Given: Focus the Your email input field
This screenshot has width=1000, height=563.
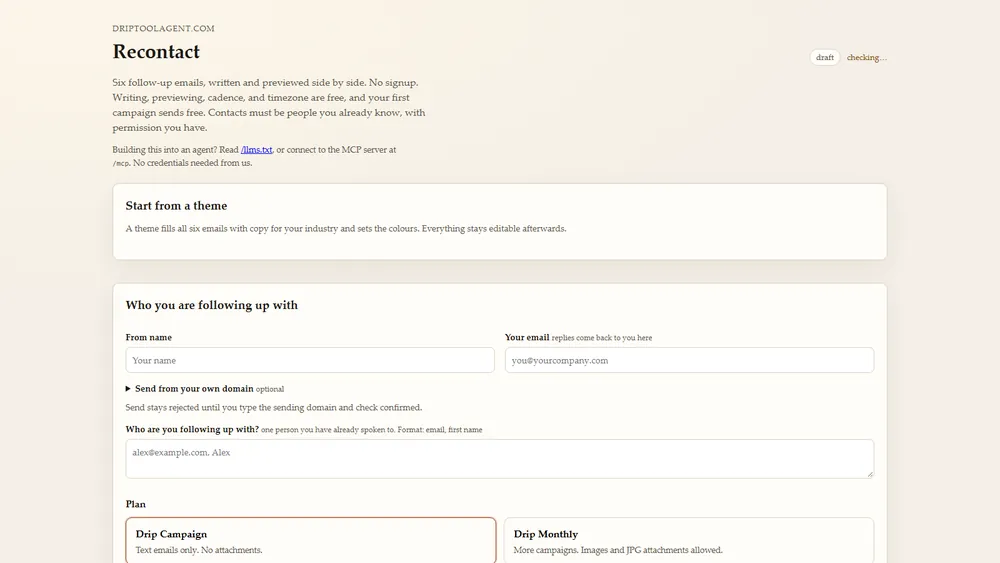Looking at the screenshot, I should pos(689,360).
